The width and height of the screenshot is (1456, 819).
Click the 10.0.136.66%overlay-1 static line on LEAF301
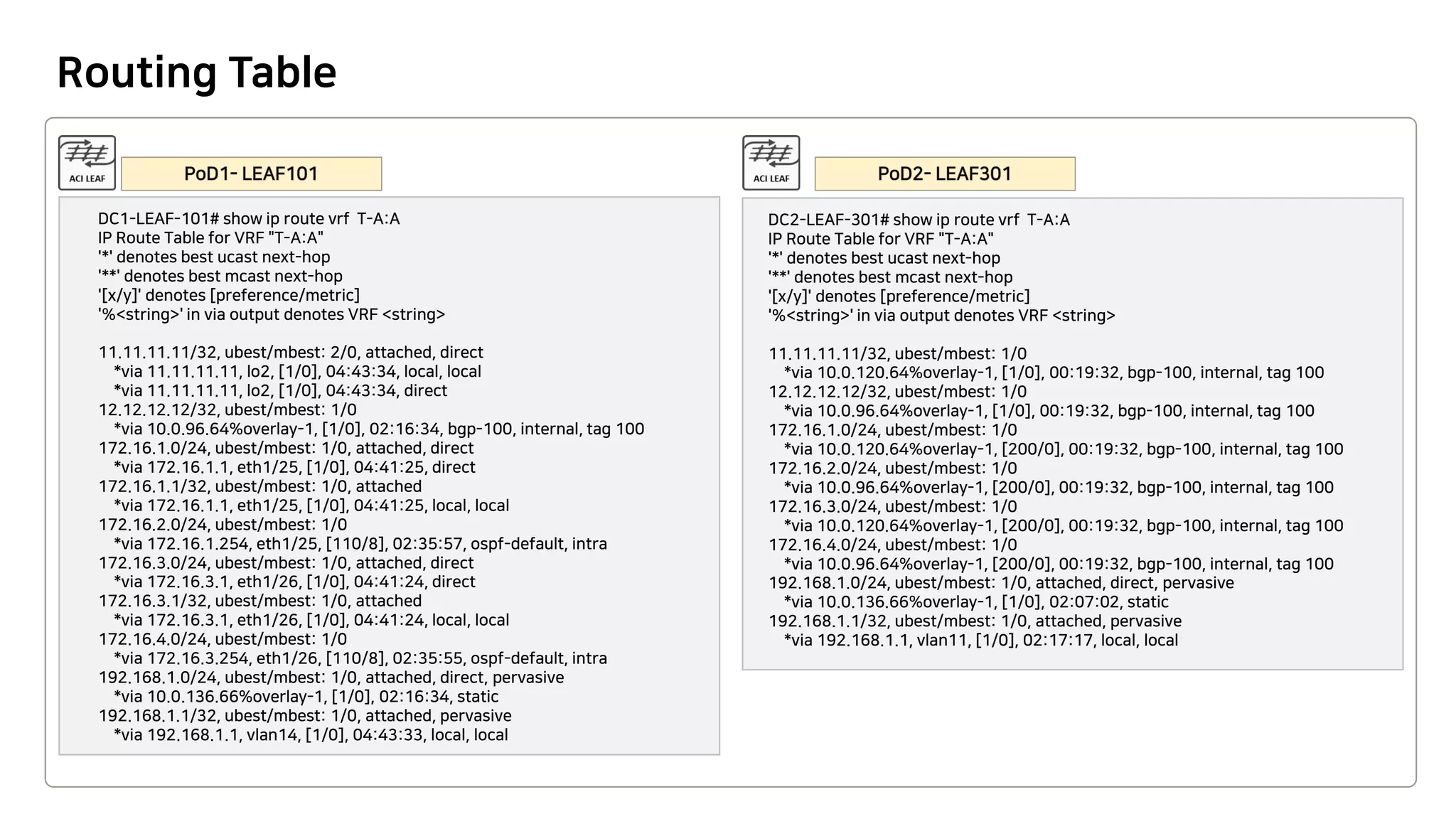975,602
